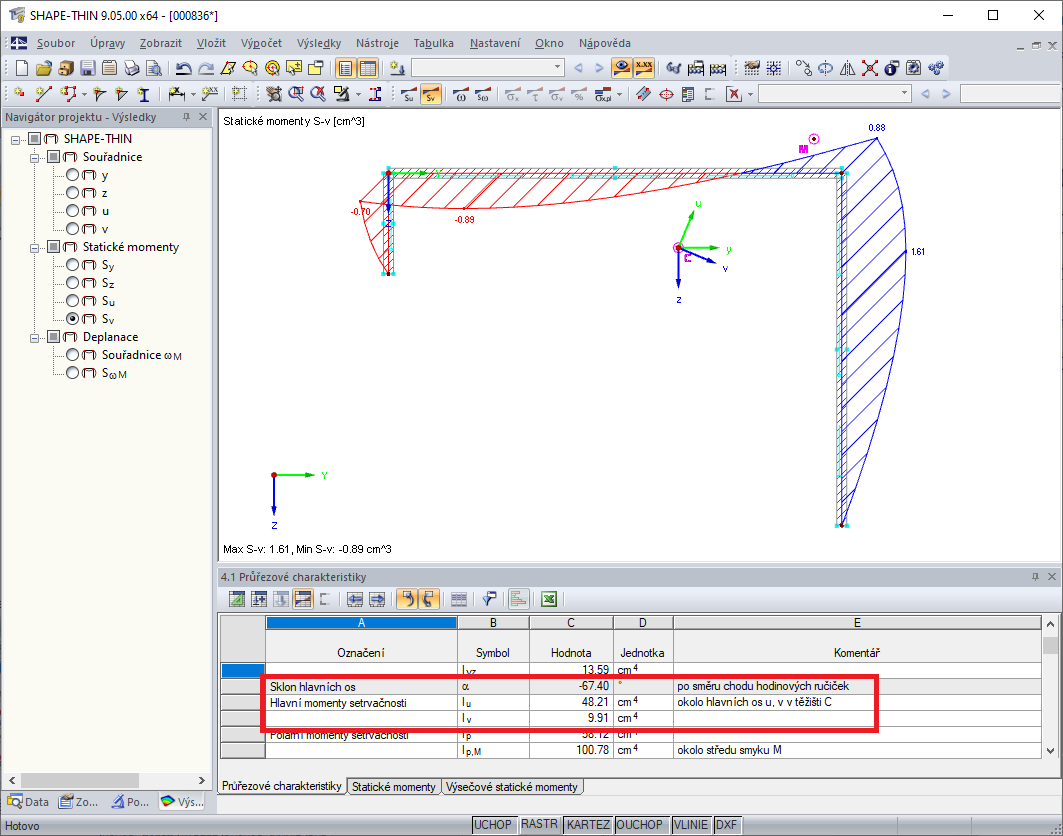The height and width of the screenshot is (836, 1063).
Task: Export the table to Excel
Action: click(x=549, y=599)
